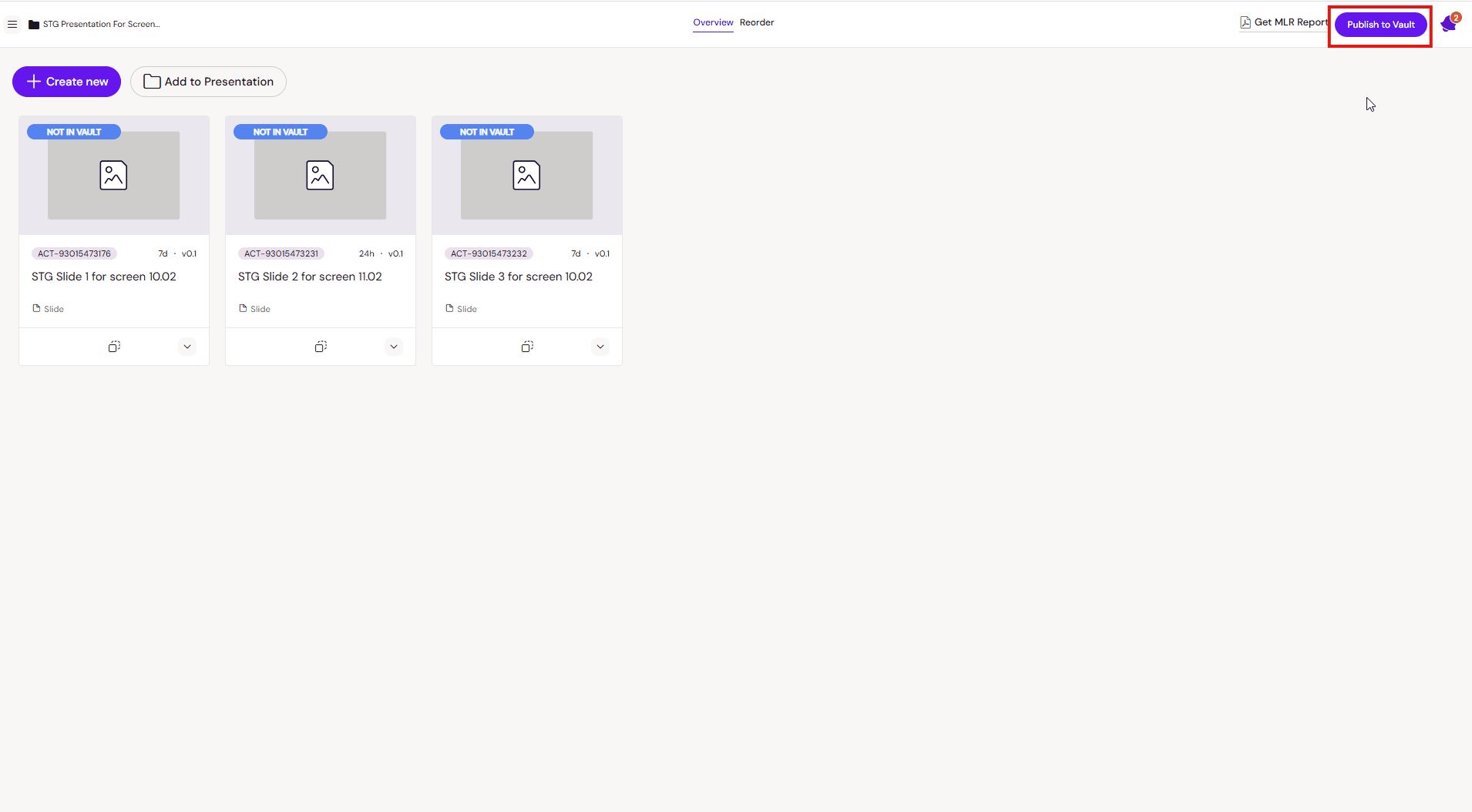
Task: Switch to the Reorder tab
Action: [x=757, y=22]
